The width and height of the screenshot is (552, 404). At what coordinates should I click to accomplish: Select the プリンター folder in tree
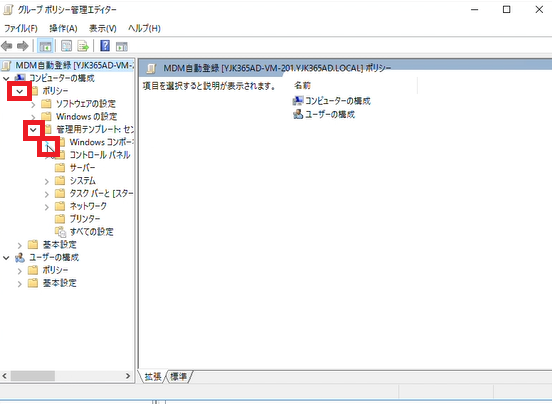(77, 219)
